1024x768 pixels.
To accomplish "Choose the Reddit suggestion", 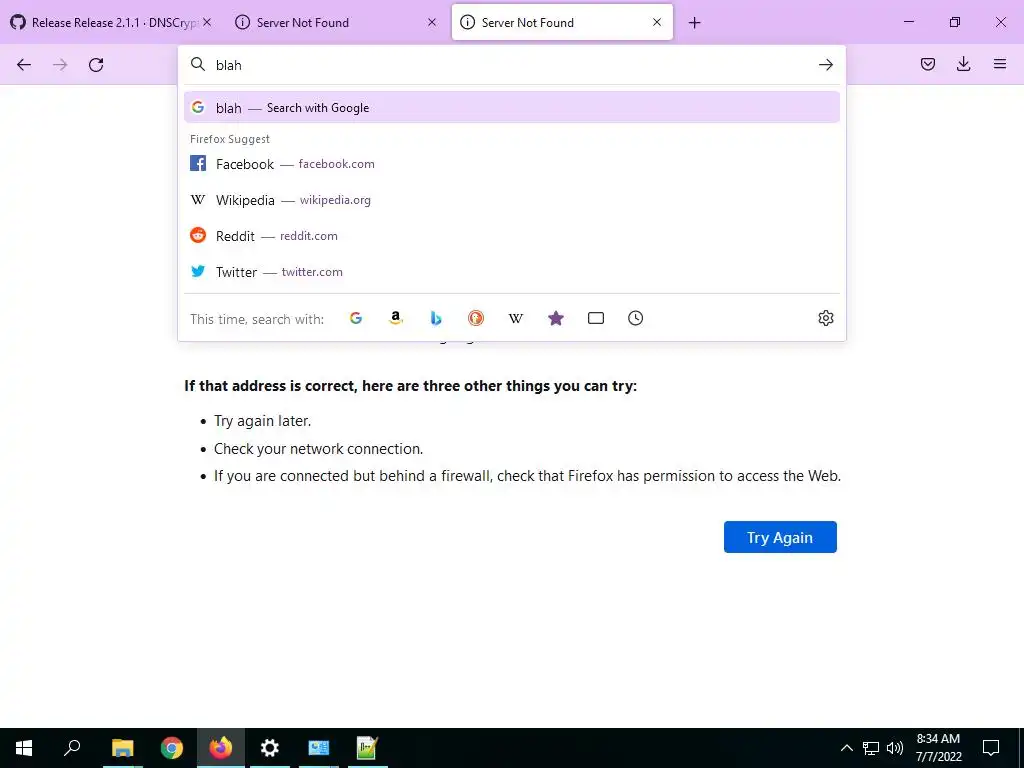I will 511,236.
